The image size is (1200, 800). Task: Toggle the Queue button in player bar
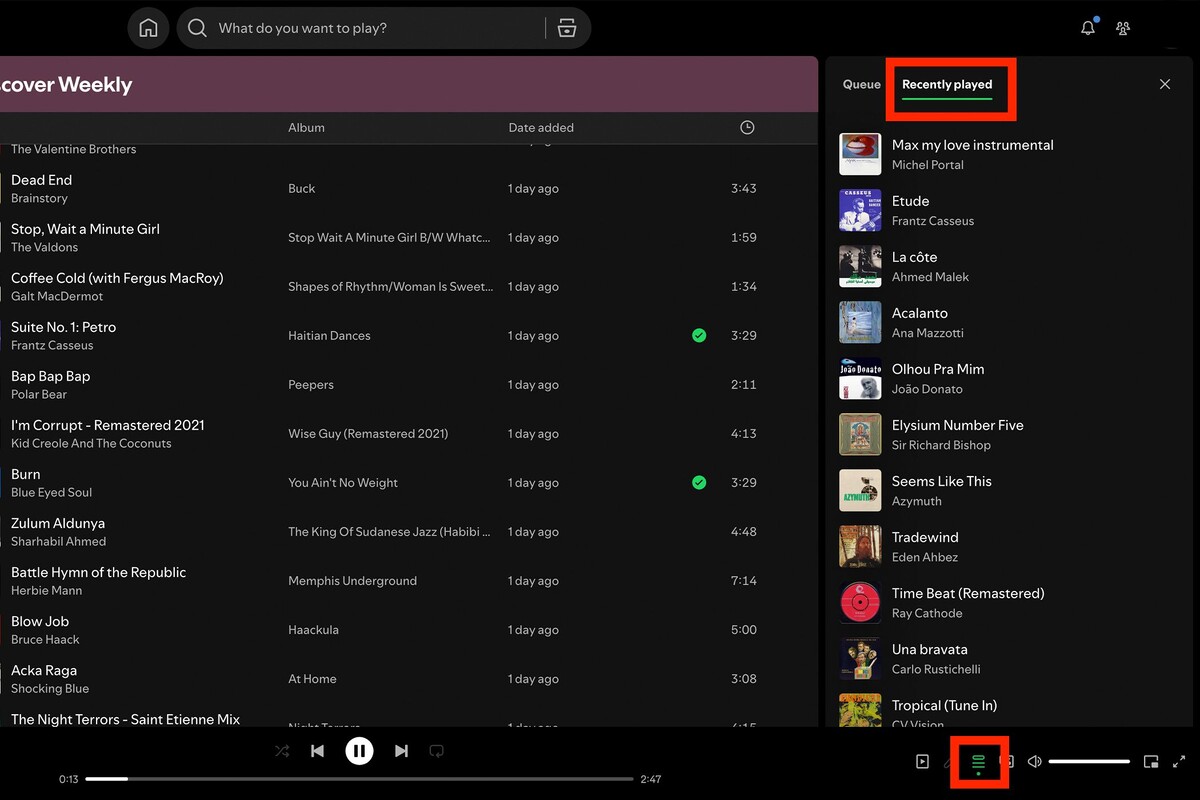[x=978, y=762]
